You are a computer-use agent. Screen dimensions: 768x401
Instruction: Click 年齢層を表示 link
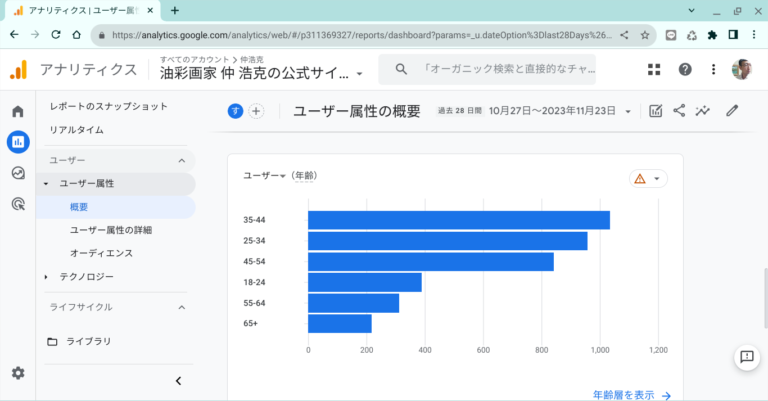[632, 395]
